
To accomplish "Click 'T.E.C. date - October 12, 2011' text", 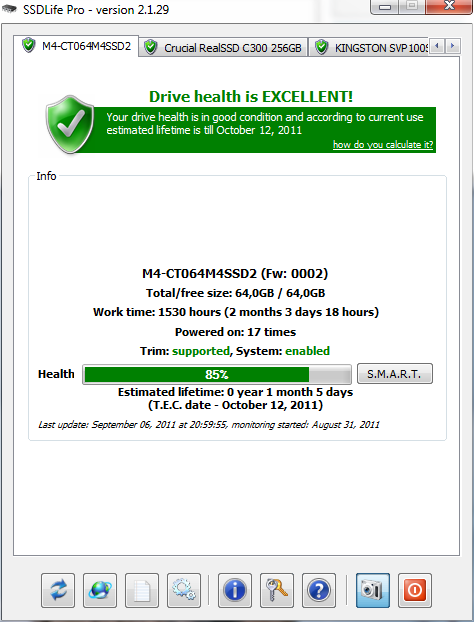I will [236, 405].
